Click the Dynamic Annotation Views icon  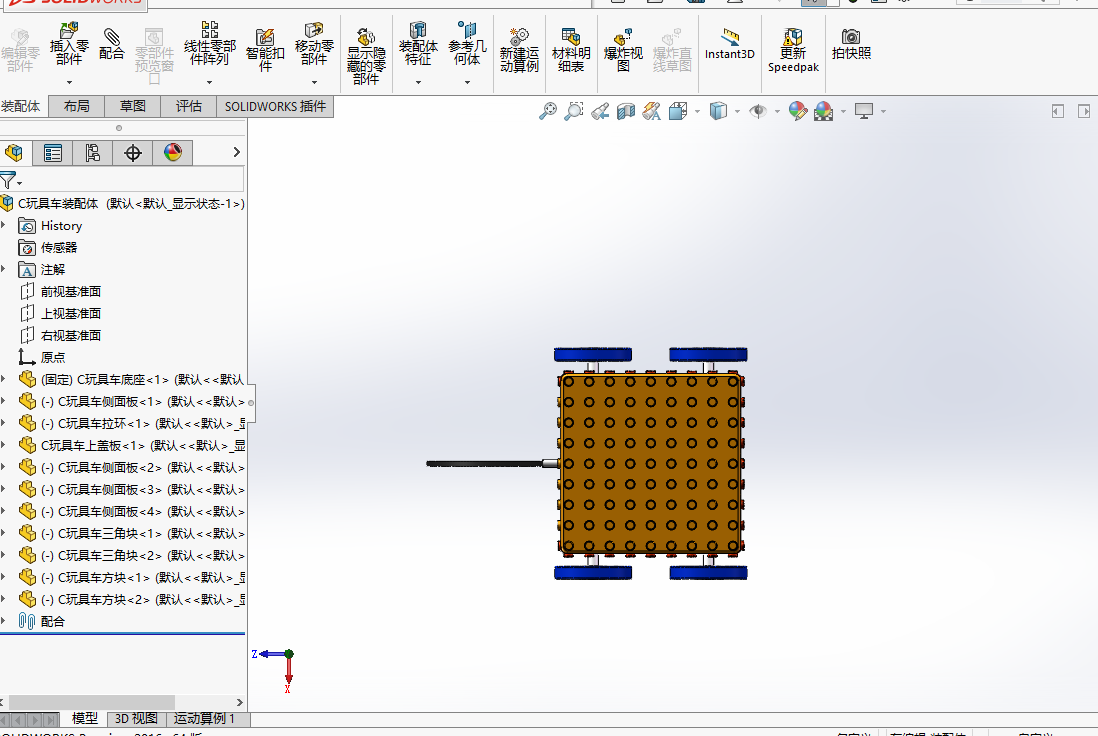click(x=651, y=111)
